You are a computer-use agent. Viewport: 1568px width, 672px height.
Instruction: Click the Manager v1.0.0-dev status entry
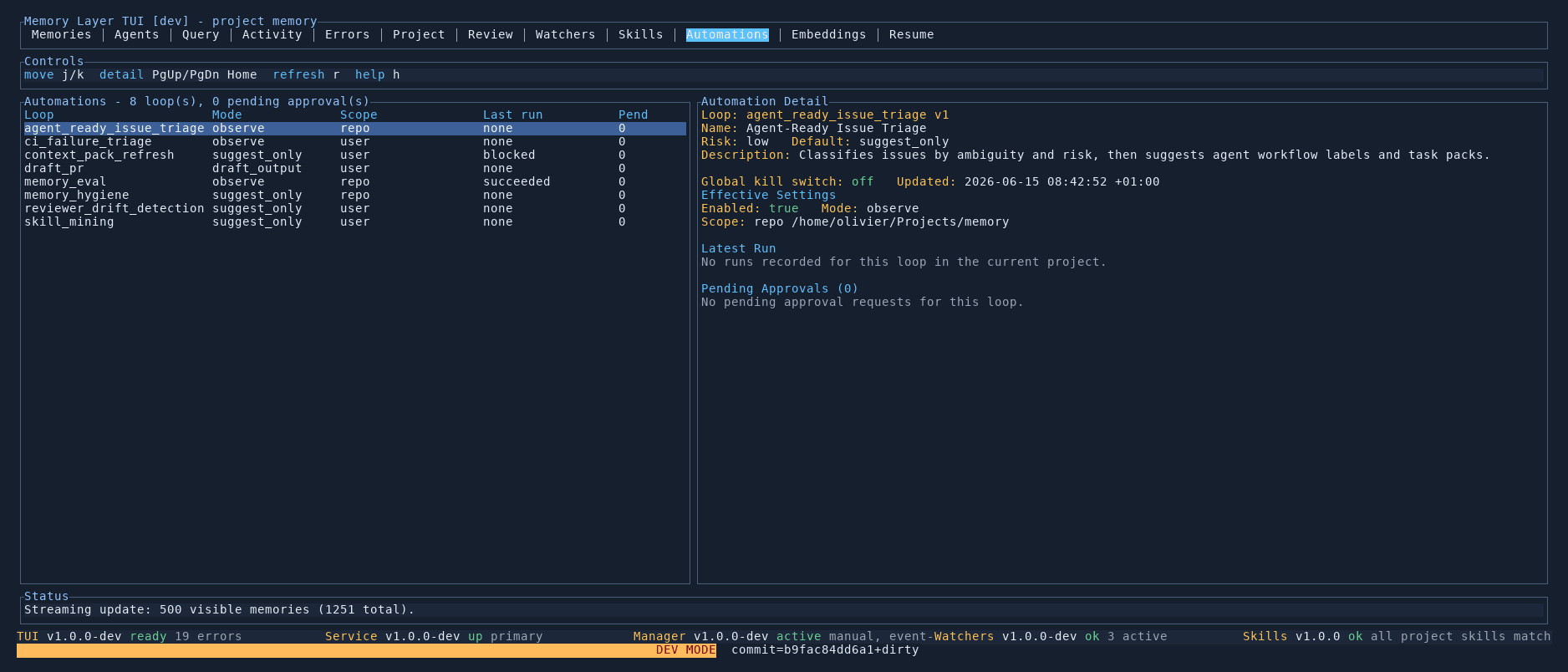(x=700, y=636)
